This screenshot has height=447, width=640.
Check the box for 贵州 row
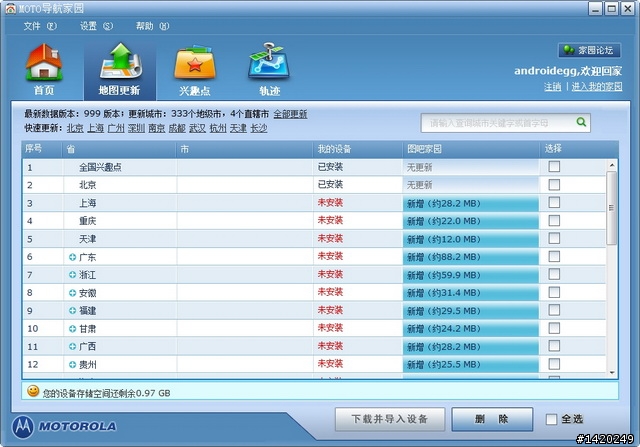tap(554, 364)
